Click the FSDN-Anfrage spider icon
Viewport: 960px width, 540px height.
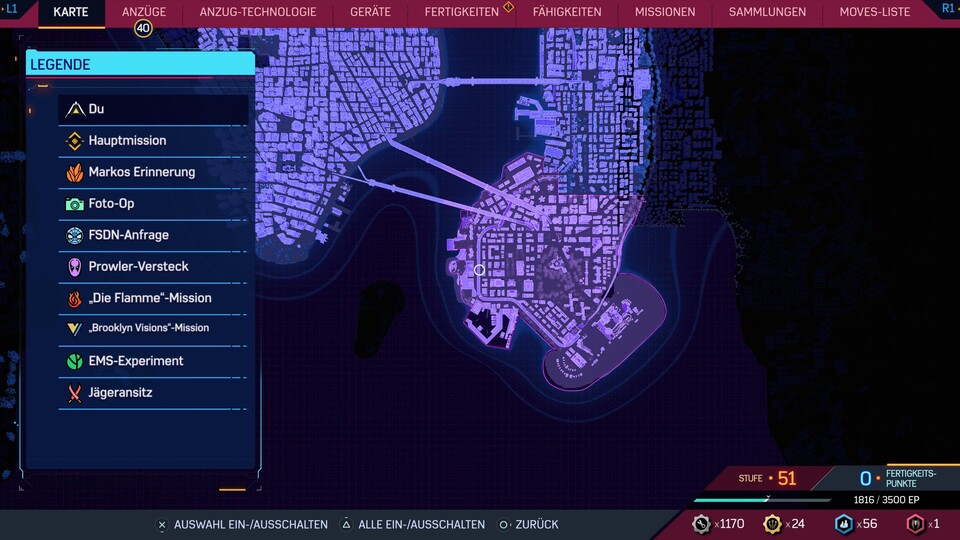(75, 235)
